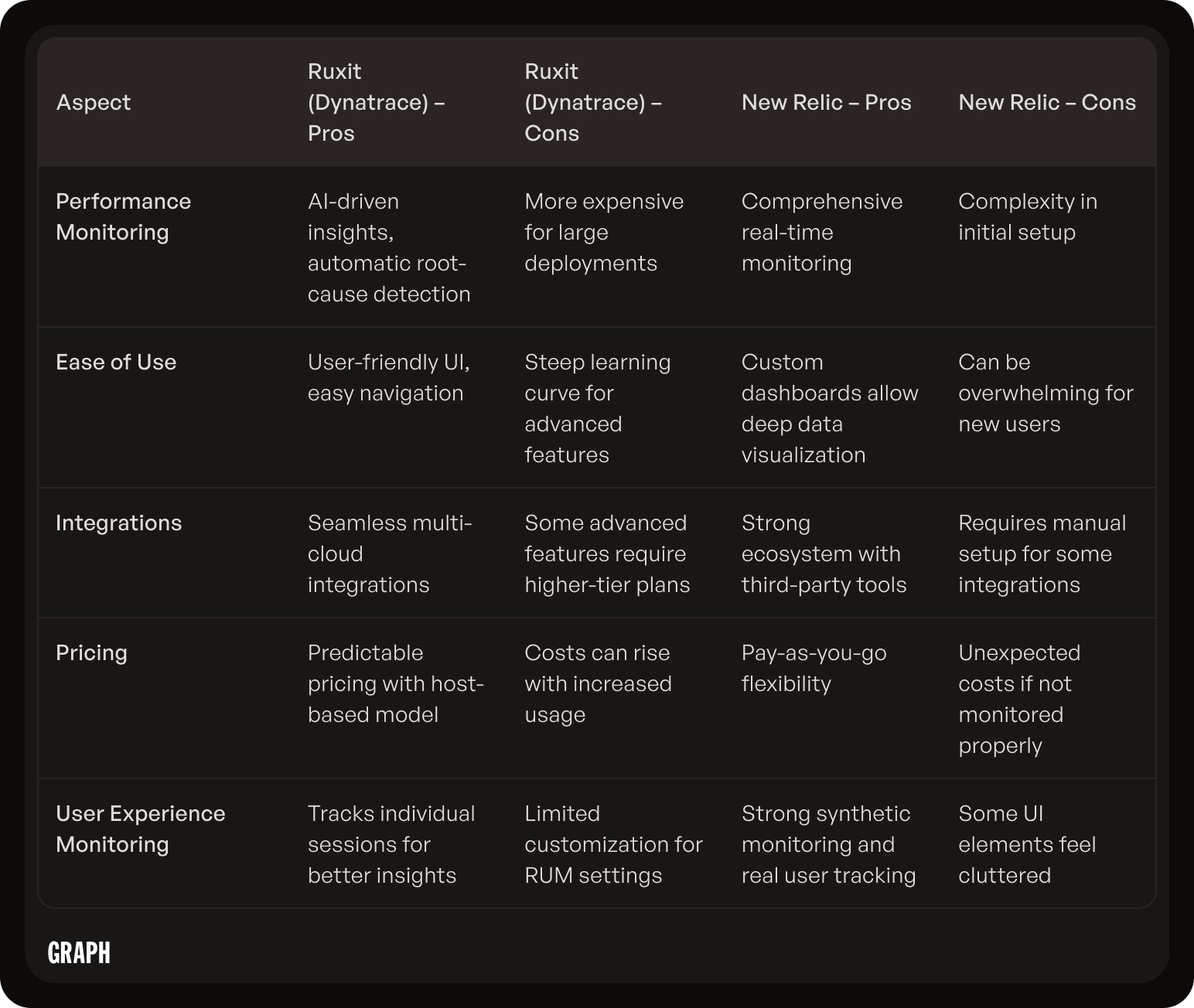Select the "Ruxit (Dynatrace) – Cons" column header
Viewport: 1194px width, 1008px height.
tap(593, 102)
